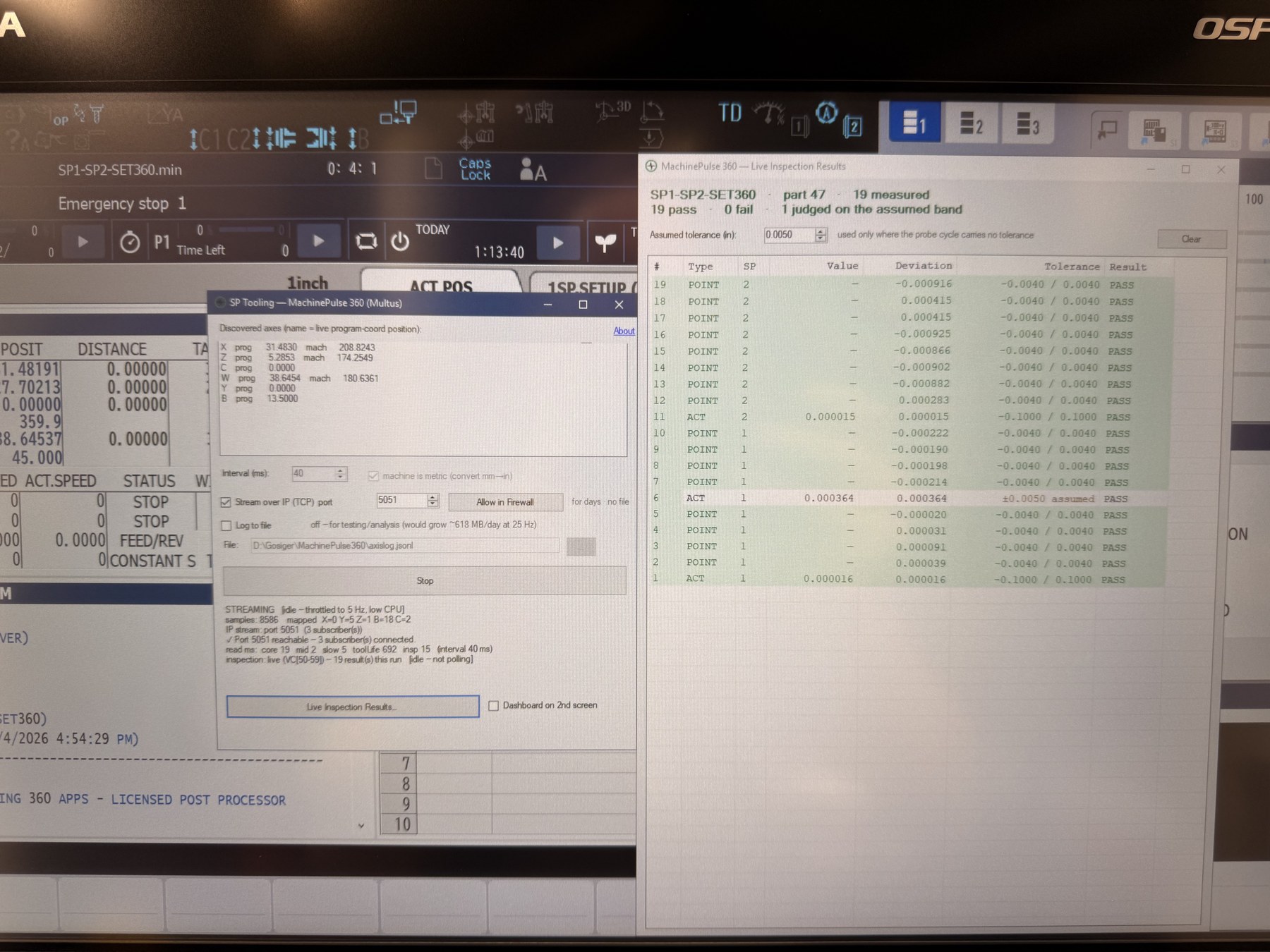
Task: Select inspection row 11 ACT
Action: pos(909,417)
